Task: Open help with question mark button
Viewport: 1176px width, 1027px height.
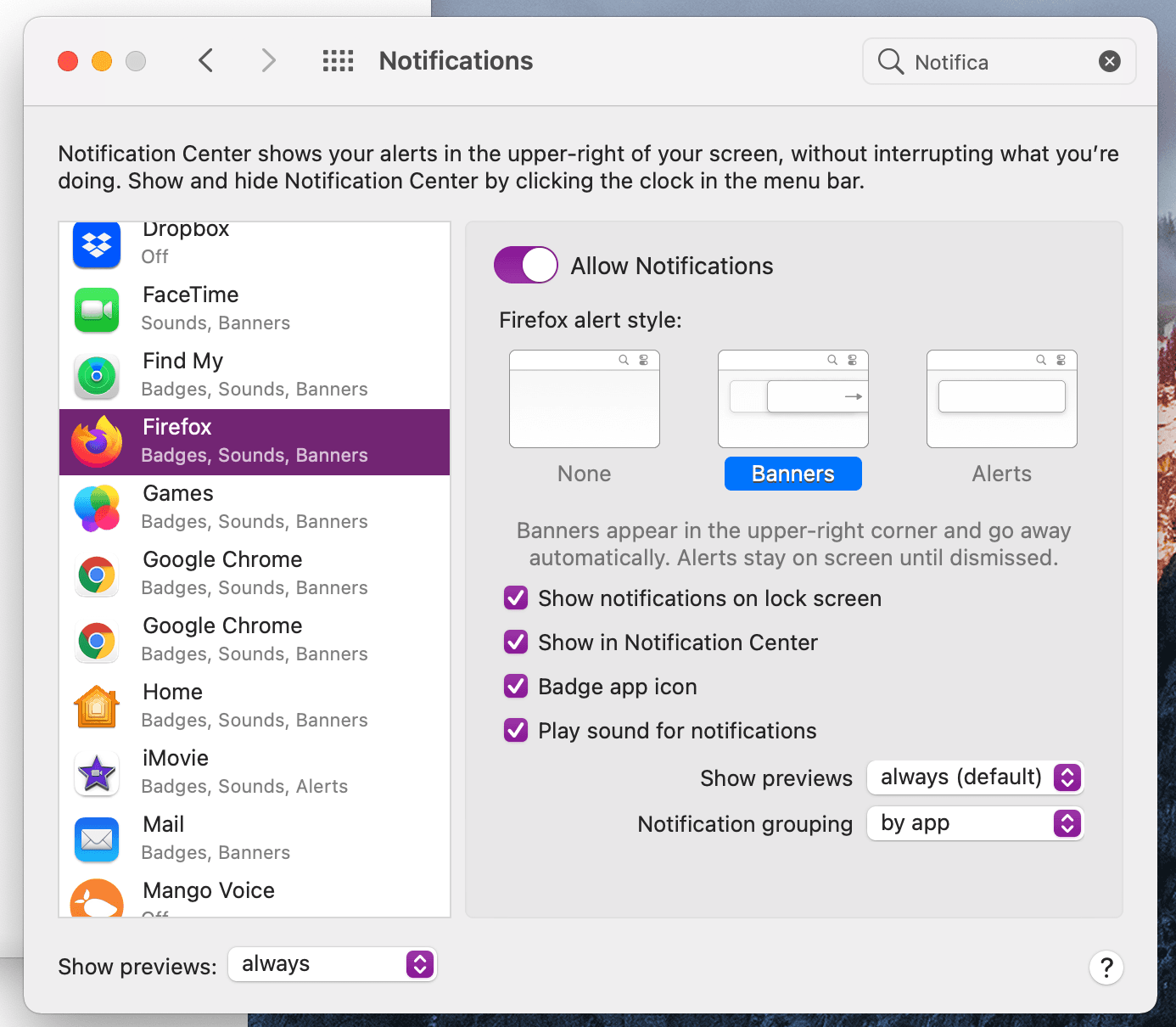Action: pos(1106,968)
